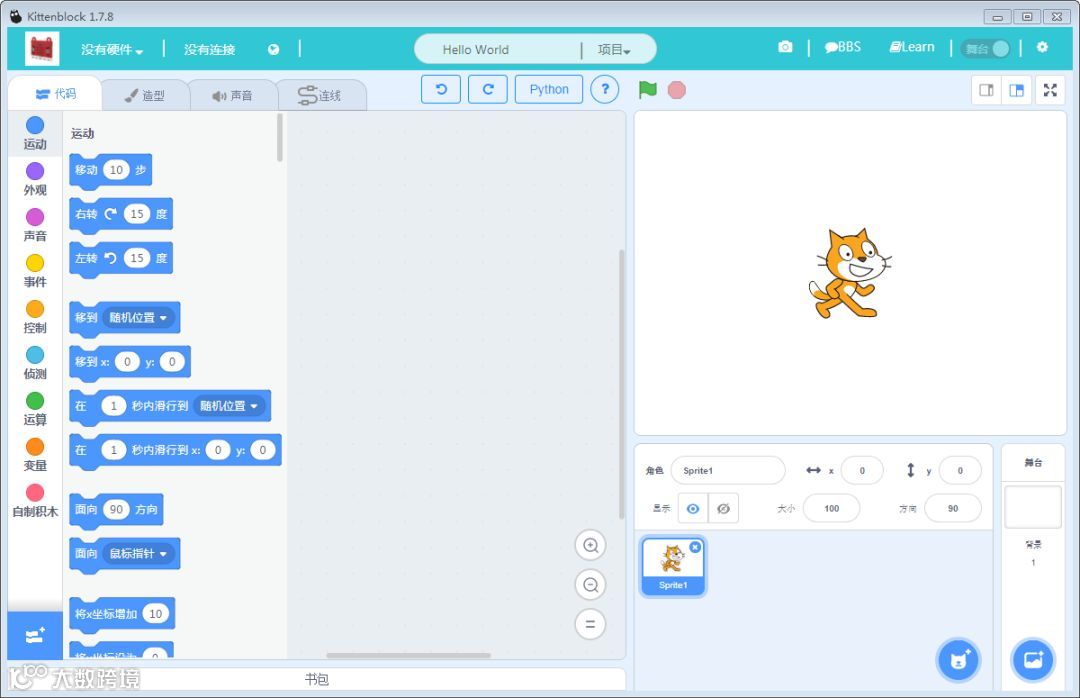1080x698 pixels.
Task: Click the globe connection icon
Action: click(273, 50)
